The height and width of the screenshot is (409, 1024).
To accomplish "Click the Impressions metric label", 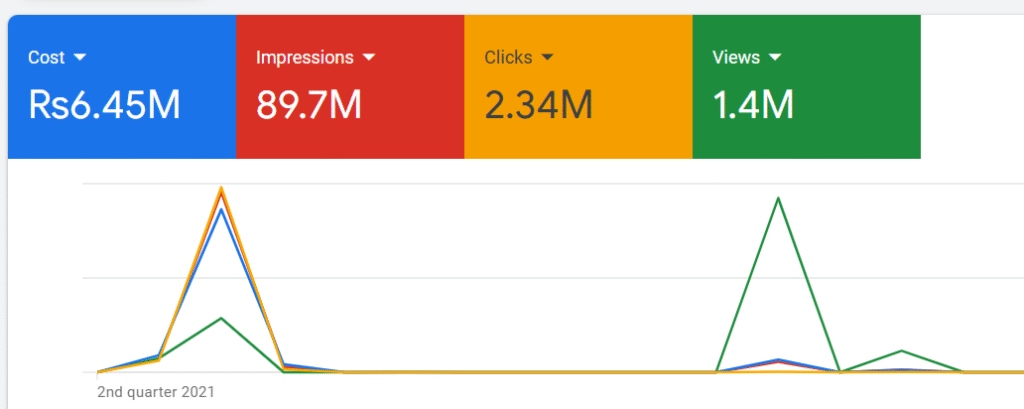I will coord(306,57).
